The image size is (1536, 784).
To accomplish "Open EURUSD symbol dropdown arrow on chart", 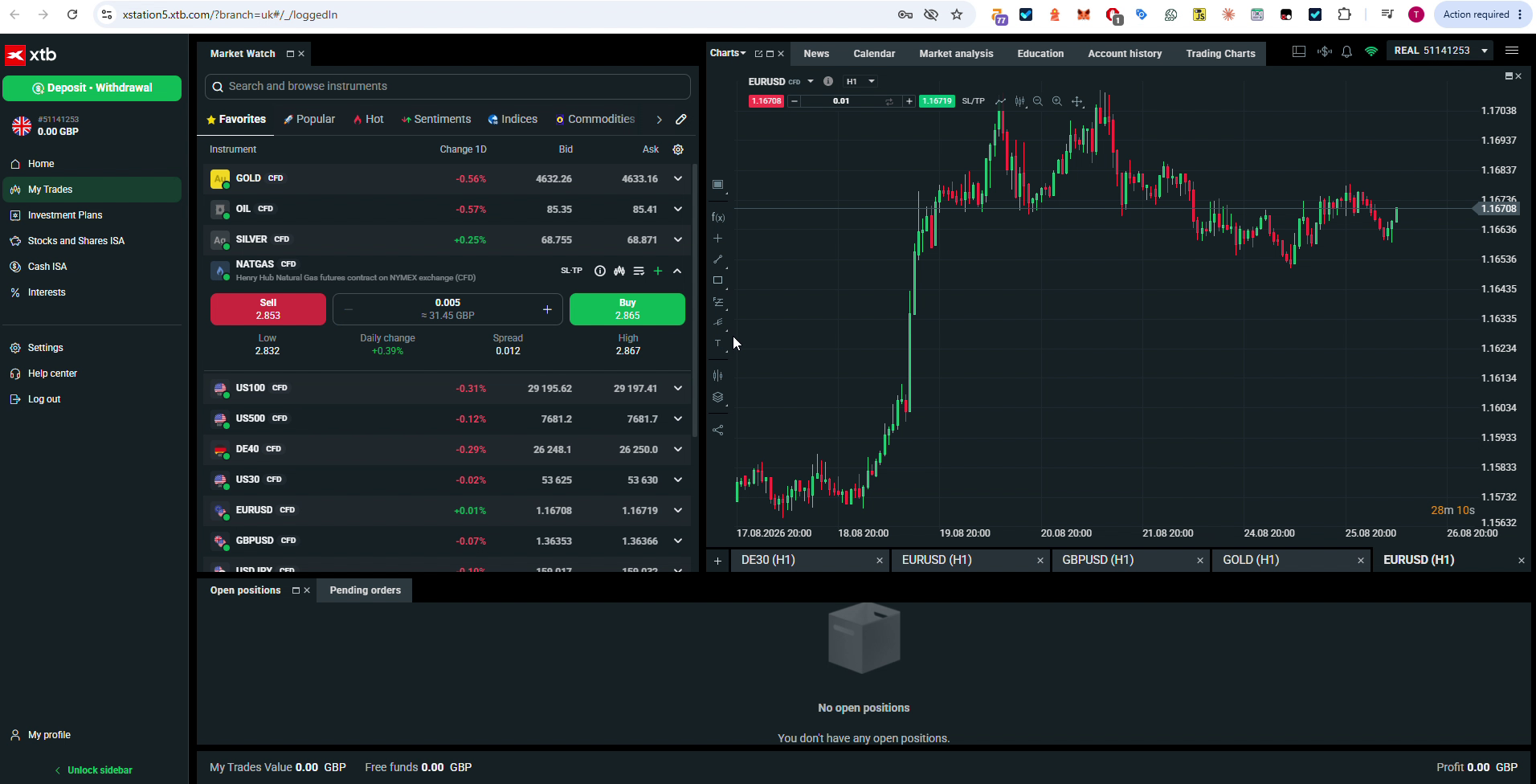I will click(x=811, y=81).
